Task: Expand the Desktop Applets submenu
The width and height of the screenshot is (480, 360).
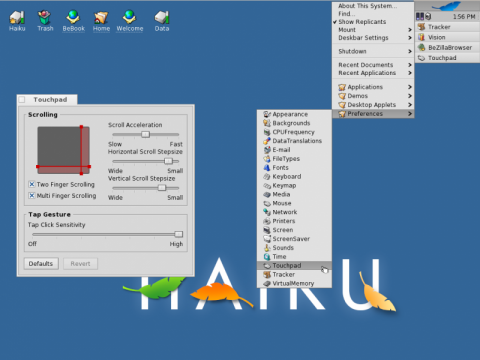Action: click(373, 105)
